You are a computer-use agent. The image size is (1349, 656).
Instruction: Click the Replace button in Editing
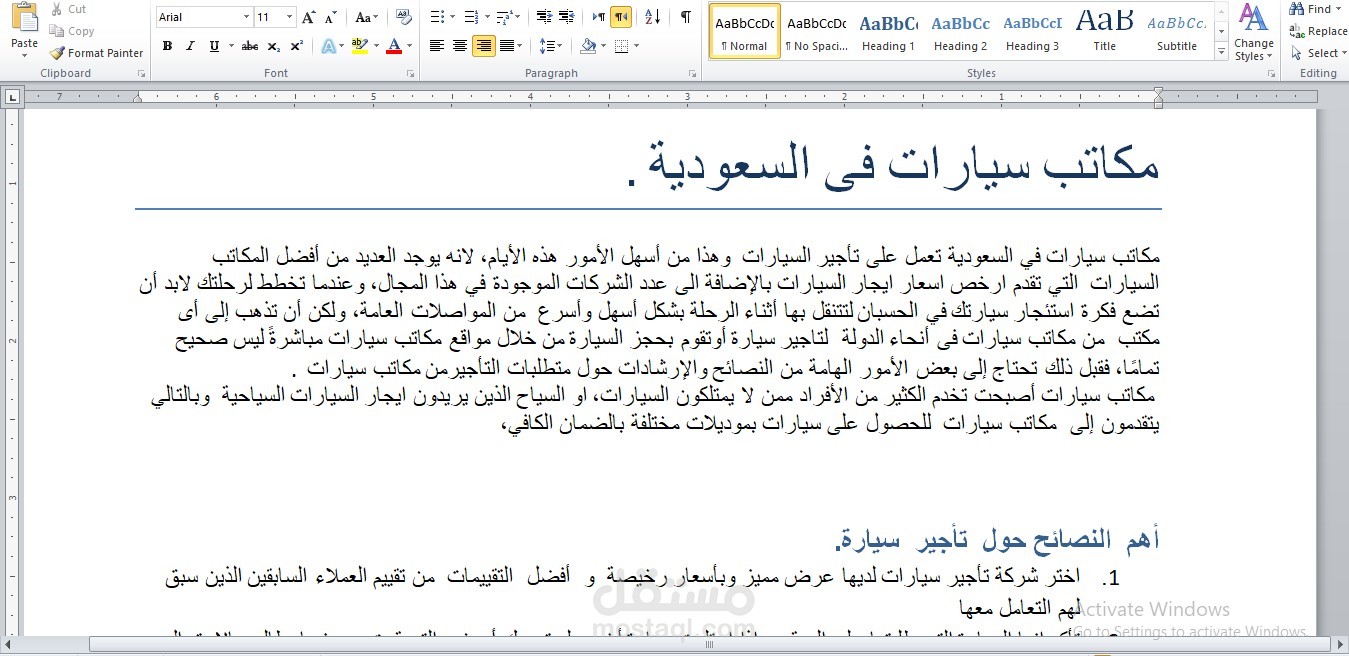[1319, 31]
